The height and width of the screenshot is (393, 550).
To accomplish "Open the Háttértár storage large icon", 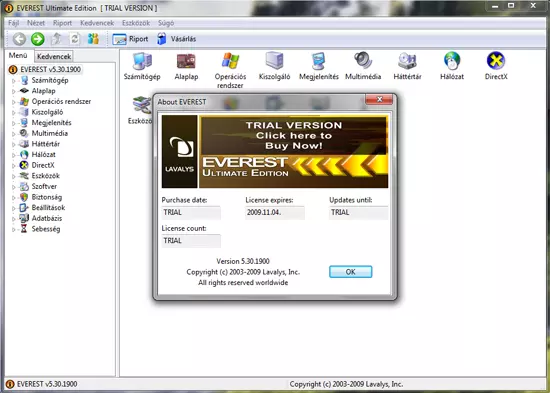I will (407, 66).
